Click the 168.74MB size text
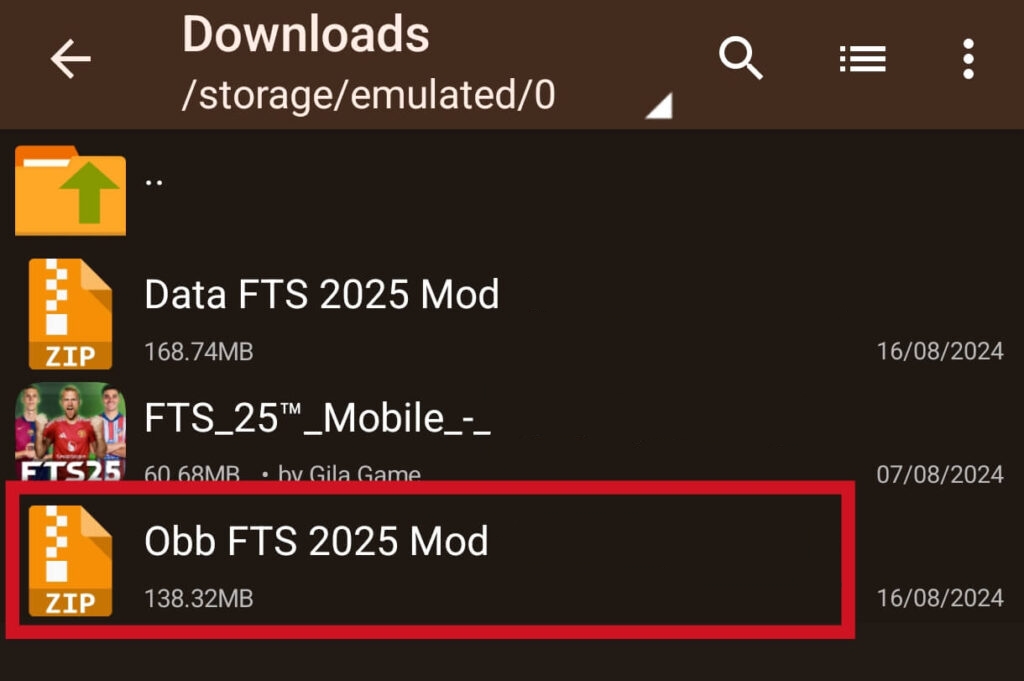Image resolution: width=1024 pixels, height=681 pixels. click(x=201, y=351)
